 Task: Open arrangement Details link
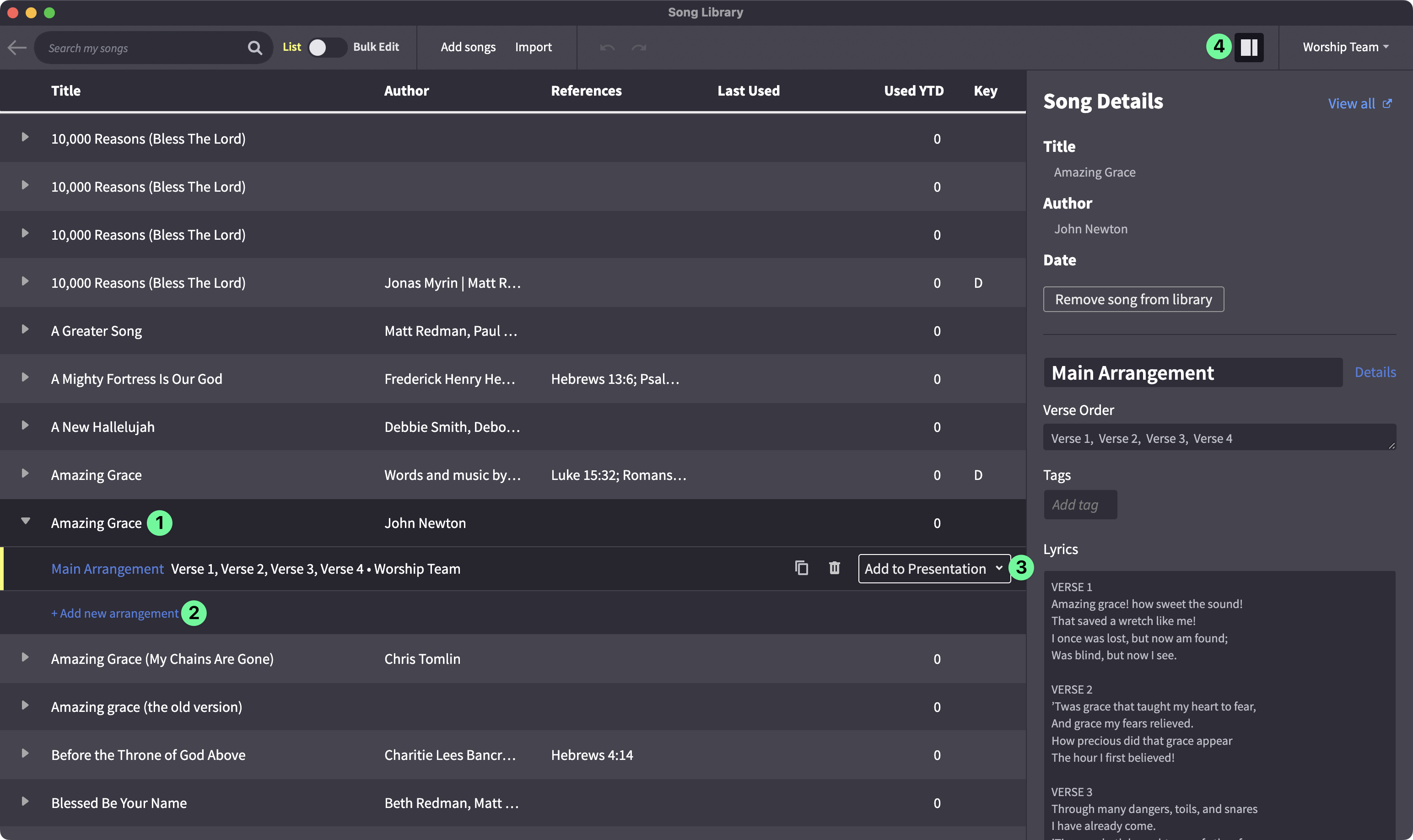(x=1375, y=372)
